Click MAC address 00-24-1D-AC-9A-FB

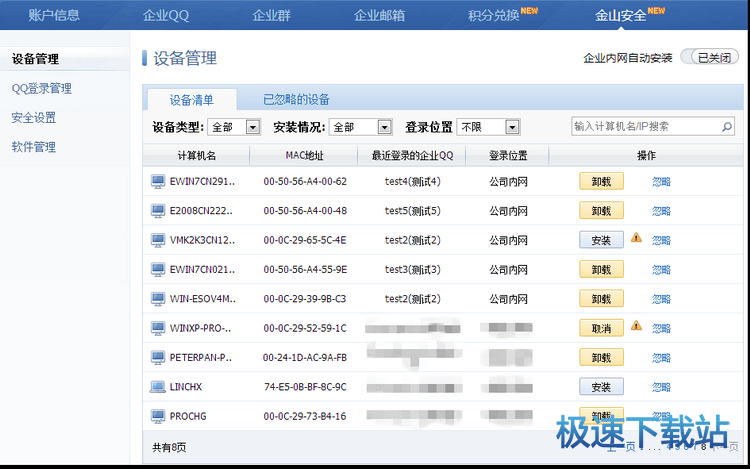click(x=305, y=358)
